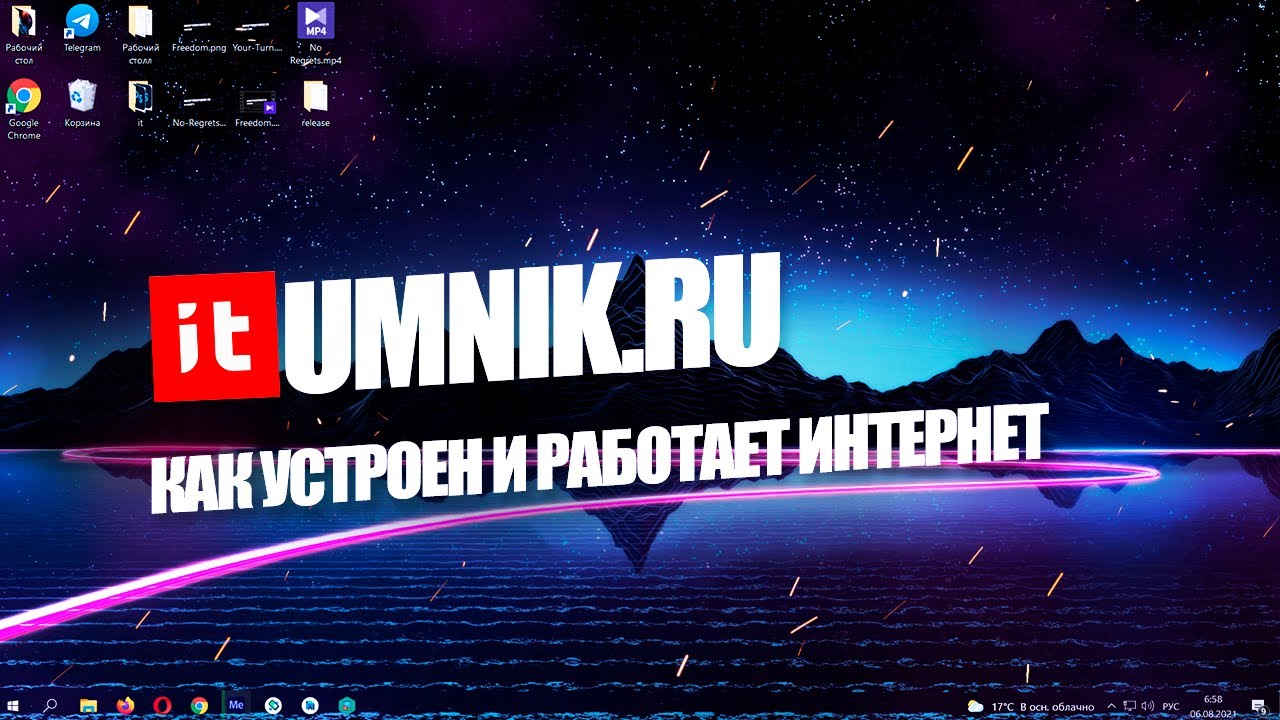Launch Google Chrome from the taskbar
The image size is (1280, 720).
[x=199, y=705]
